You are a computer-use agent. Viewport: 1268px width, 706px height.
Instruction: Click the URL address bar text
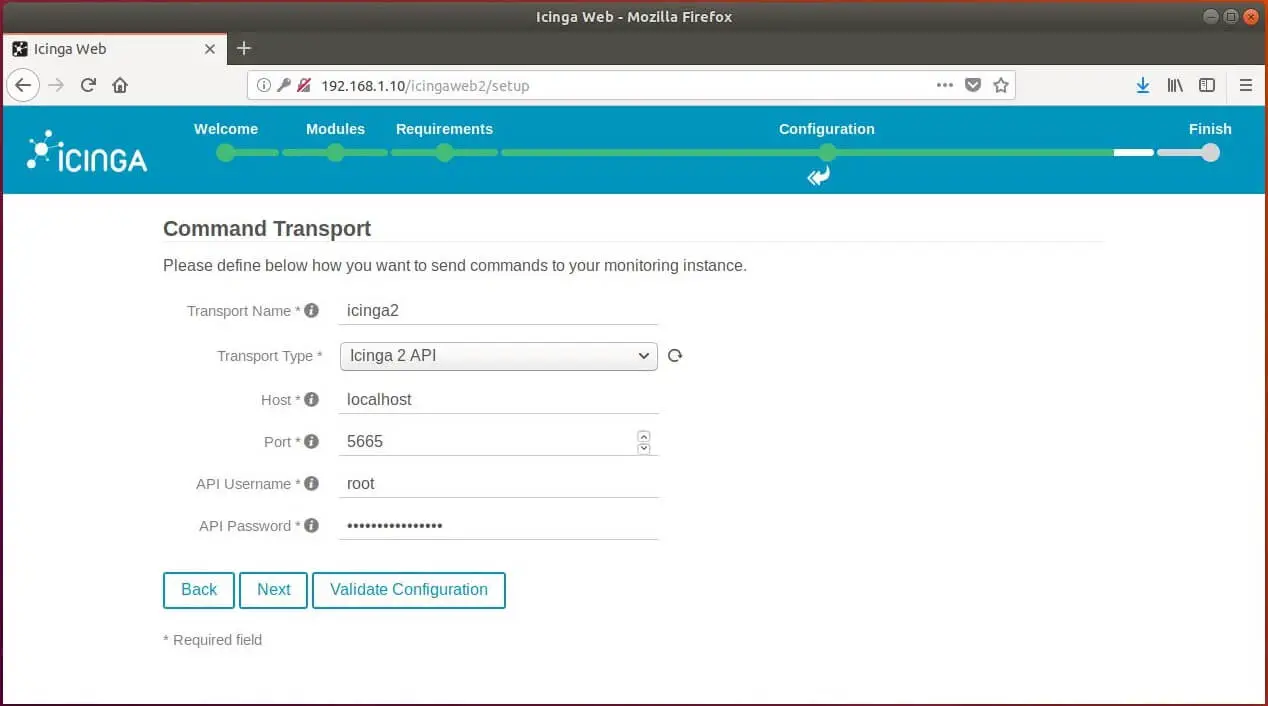coord(425,86)
